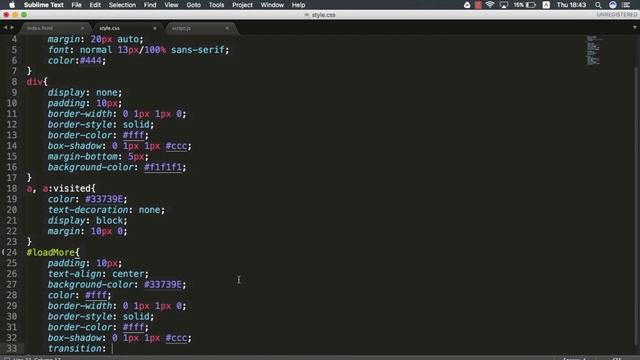Open the Window menu

tap(272, 5)
